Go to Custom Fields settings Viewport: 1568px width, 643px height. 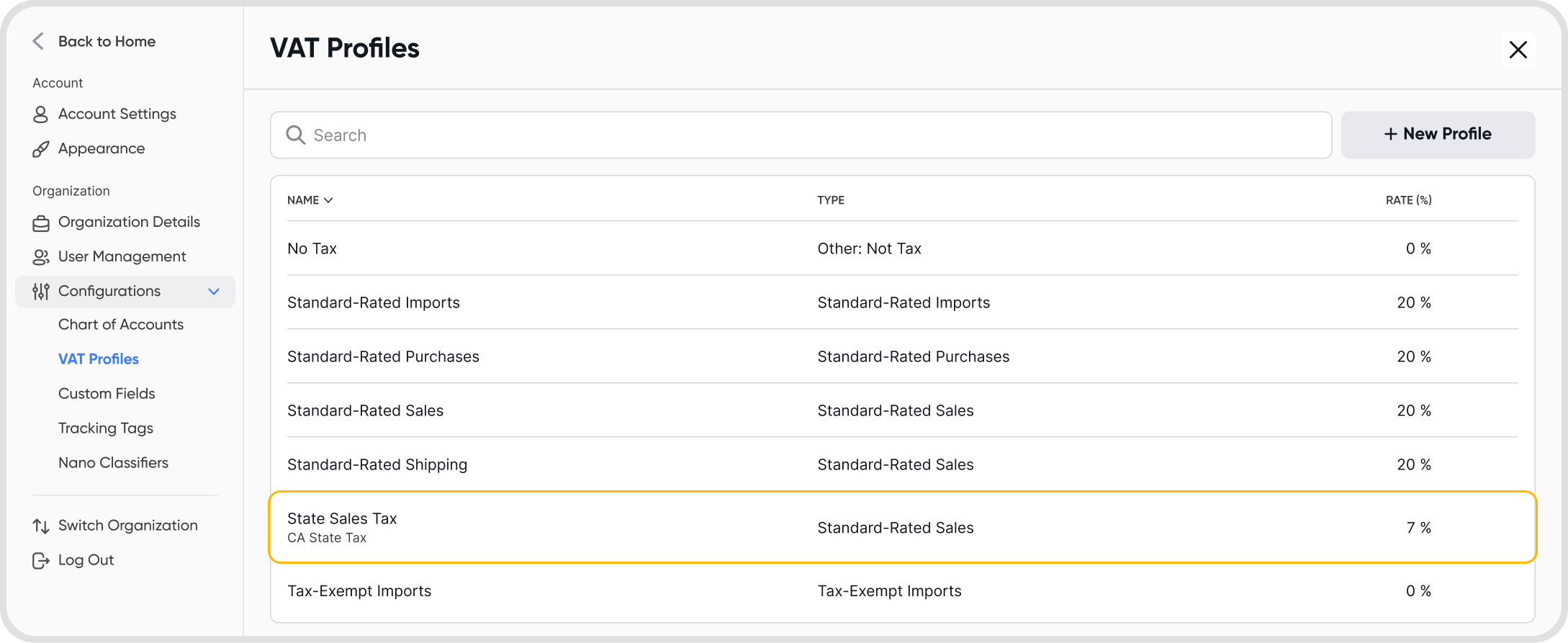click(x=107, y=394)
